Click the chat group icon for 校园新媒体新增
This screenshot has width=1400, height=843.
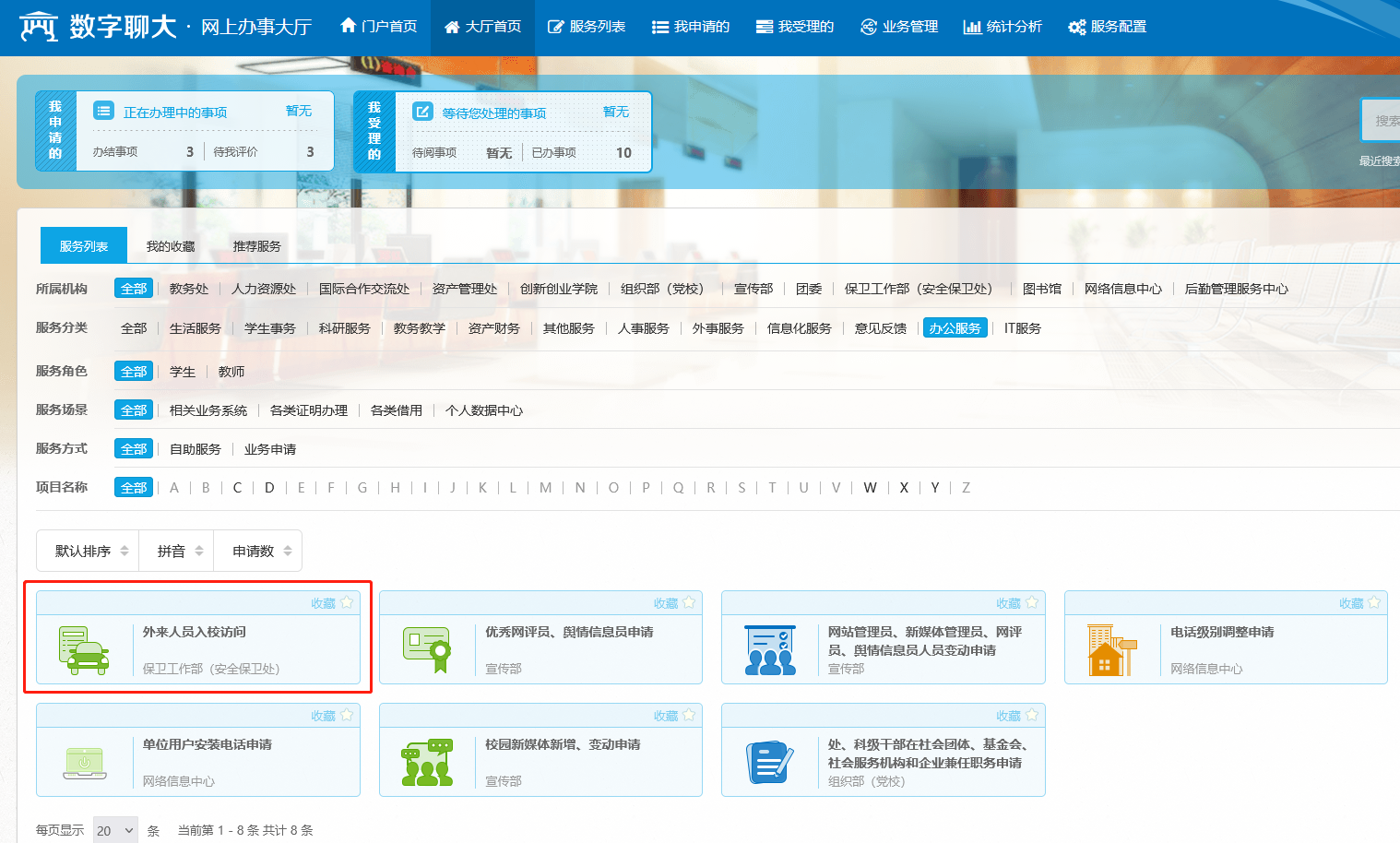click(x=427, y=763)
